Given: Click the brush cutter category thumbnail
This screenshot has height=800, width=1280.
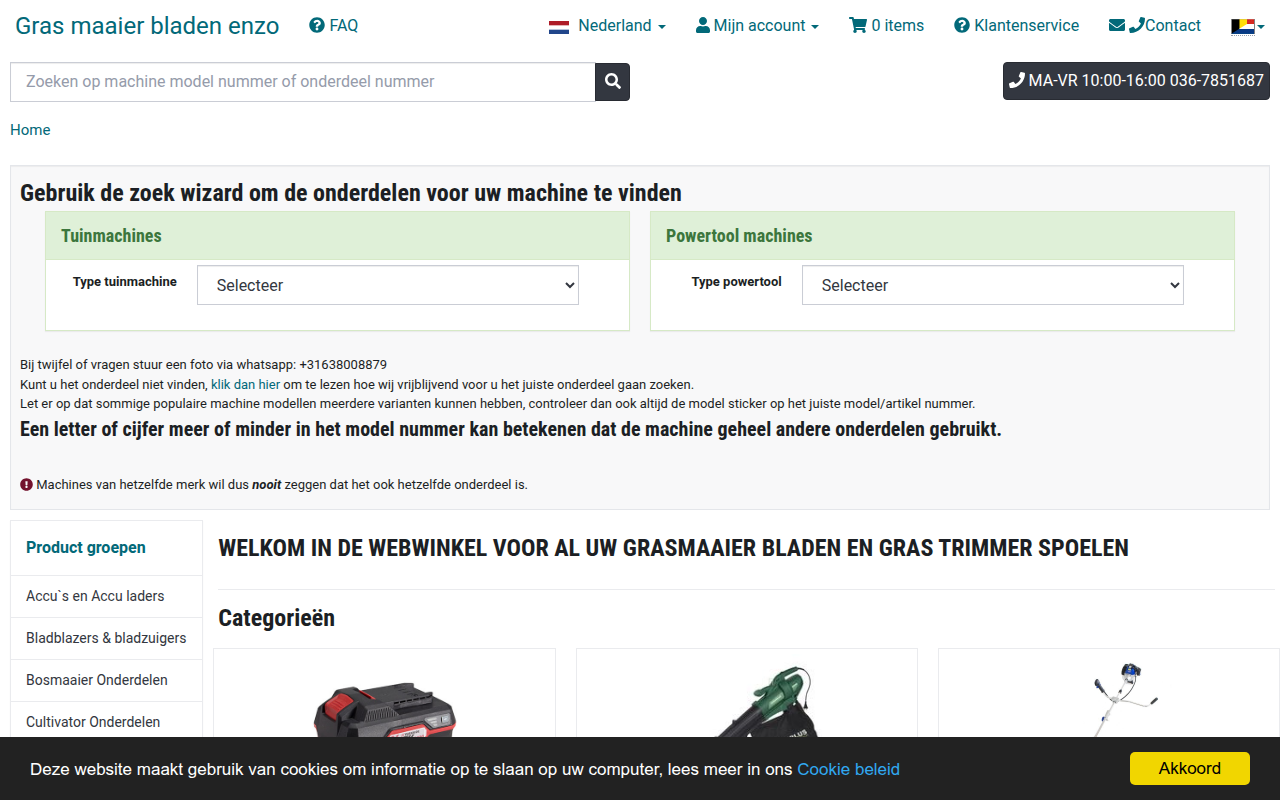Looking at the screenshot, I should click(x=1124, y=700).
